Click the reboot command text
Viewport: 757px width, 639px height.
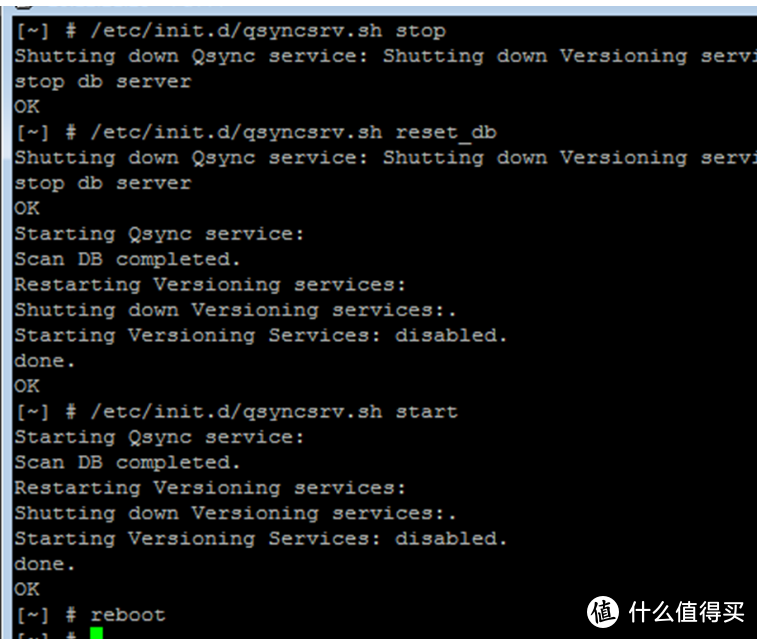pos(128,614)
